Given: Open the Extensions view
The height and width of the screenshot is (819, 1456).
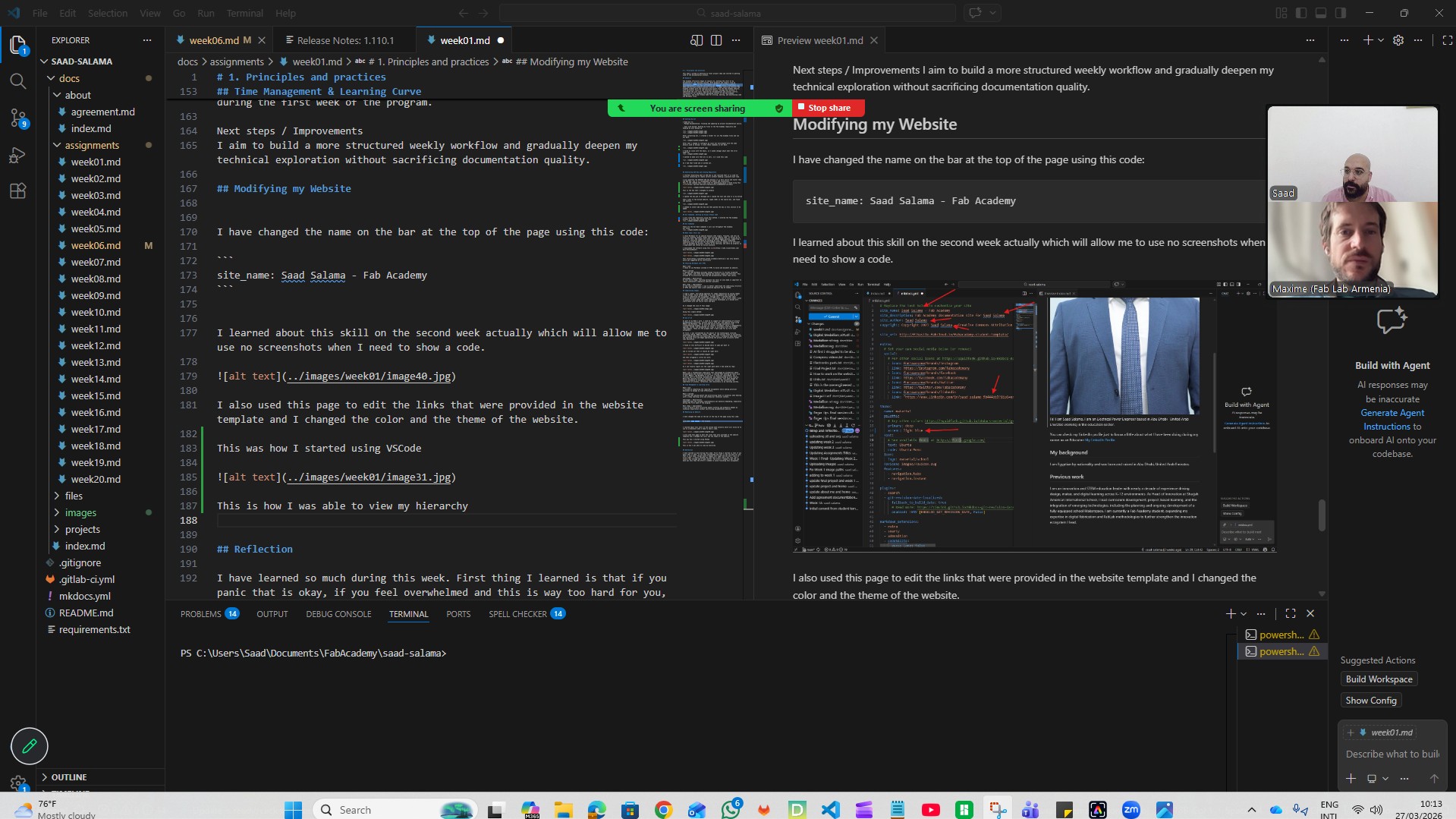Looking at the screenshot, I should pyautogui.click(x=18, y=191).
